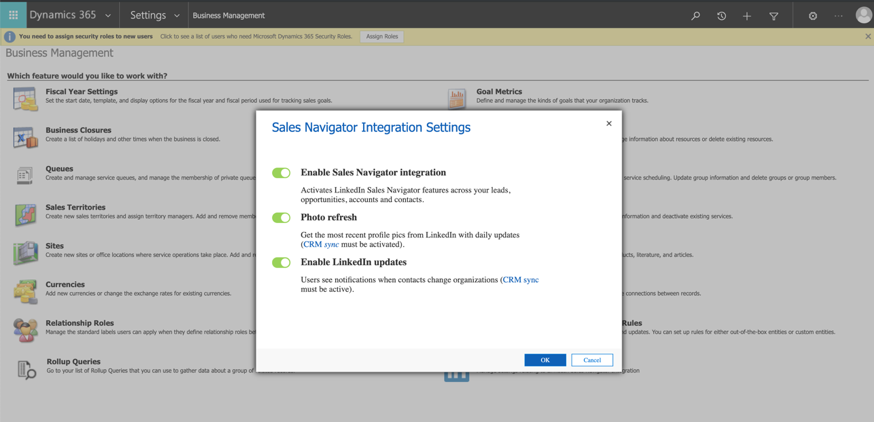Confirm settings with the OK button
This screenshot has width=874, height=422.
click(x=545, y=360)
